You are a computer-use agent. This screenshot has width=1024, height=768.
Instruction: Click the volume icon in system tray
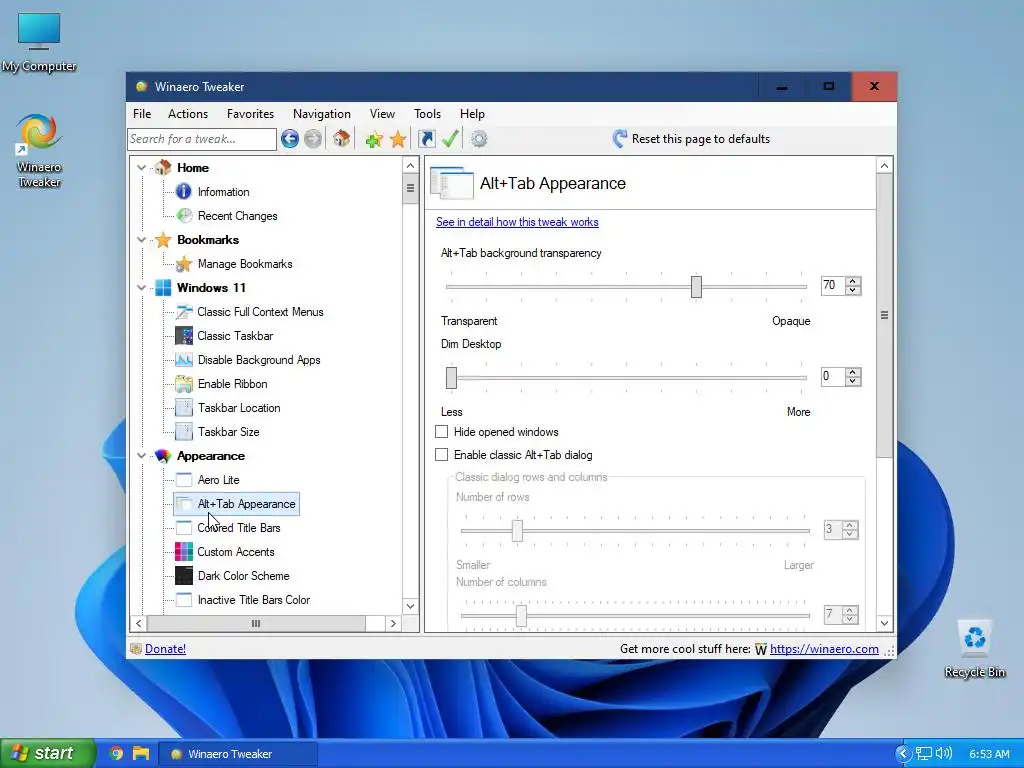coord(944,753)
